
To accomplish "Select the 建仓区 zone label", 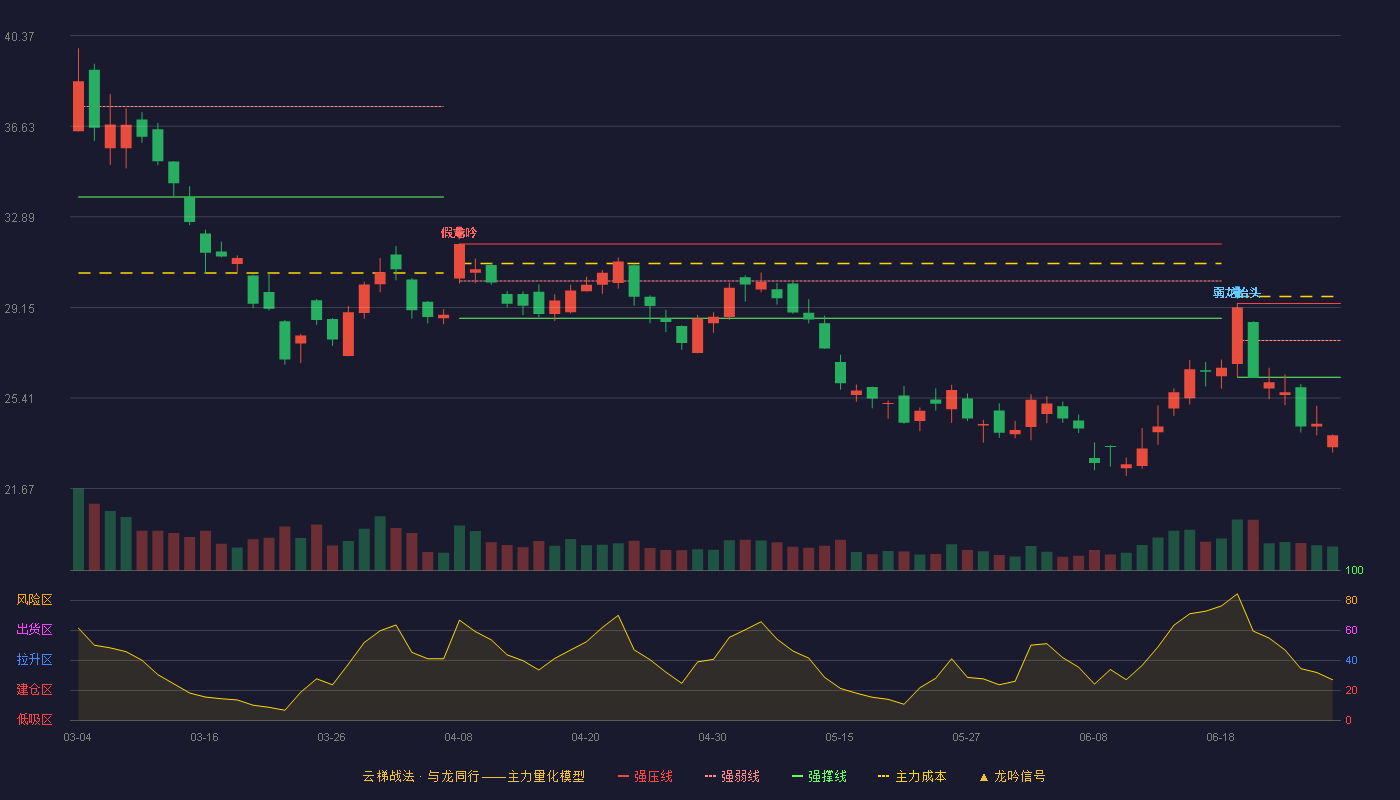I will pos(34,690).
